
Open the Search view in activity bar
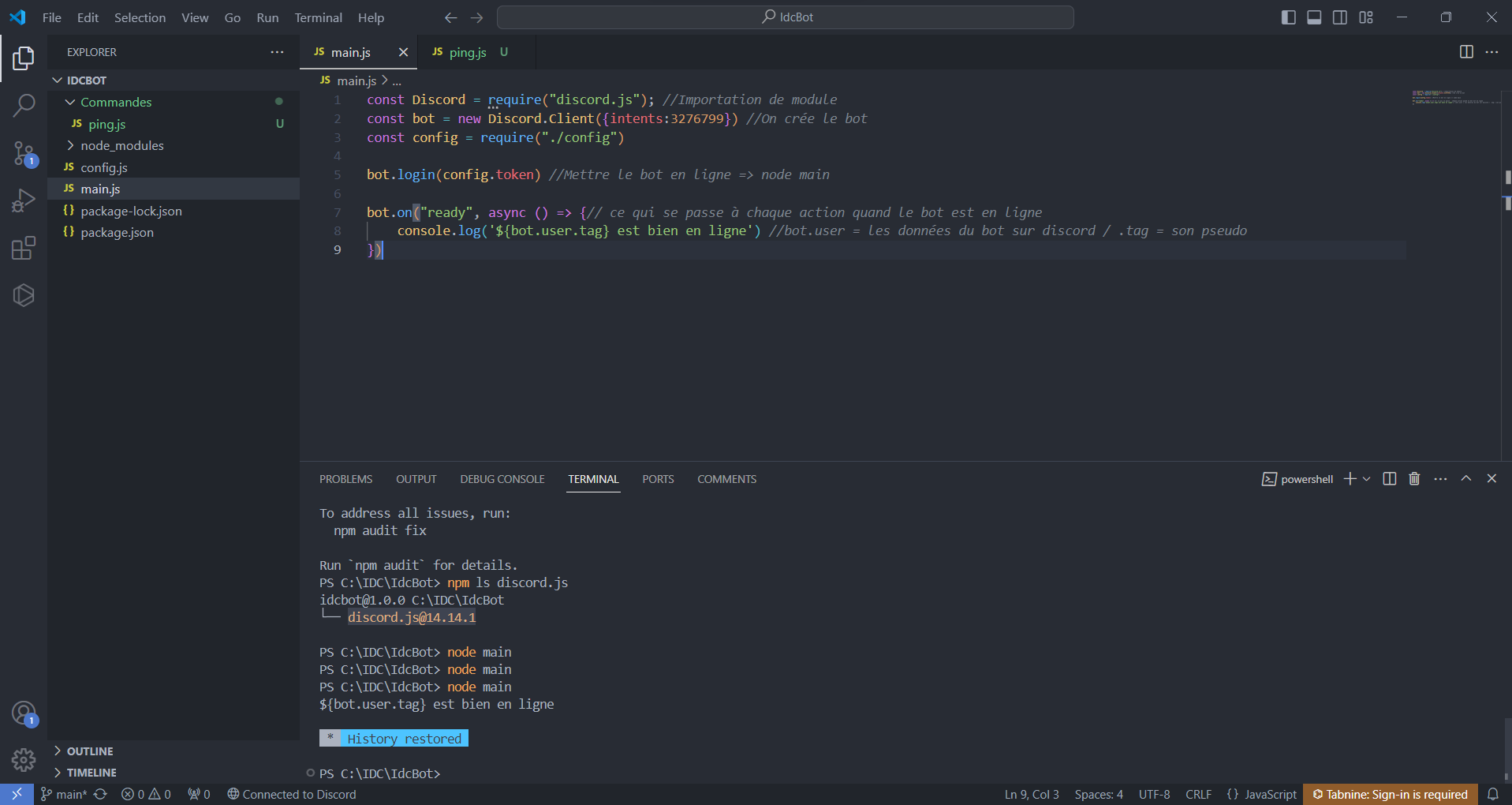24,105
